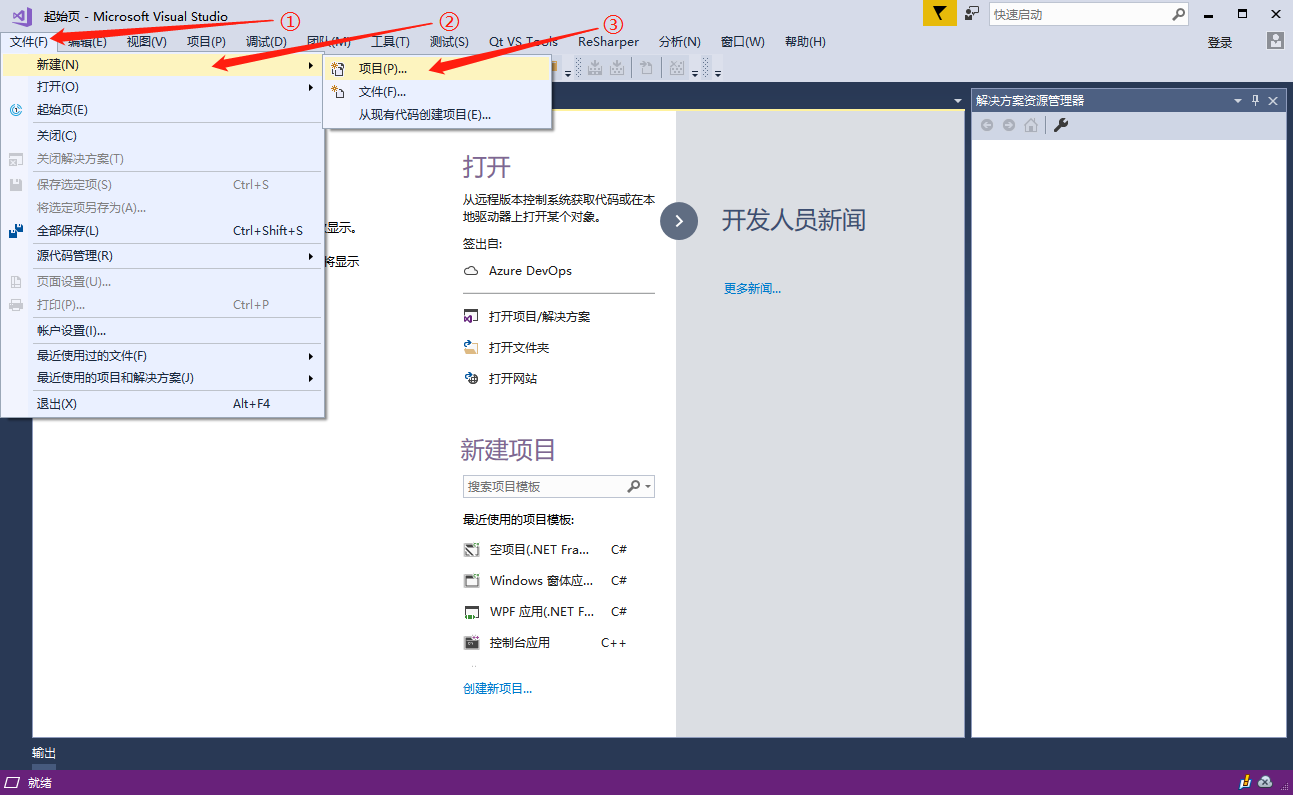This screenshot has height=795, width=1293.
Task: Click the account avatar icon beside 登录
Action: [x=1275, y=41]
